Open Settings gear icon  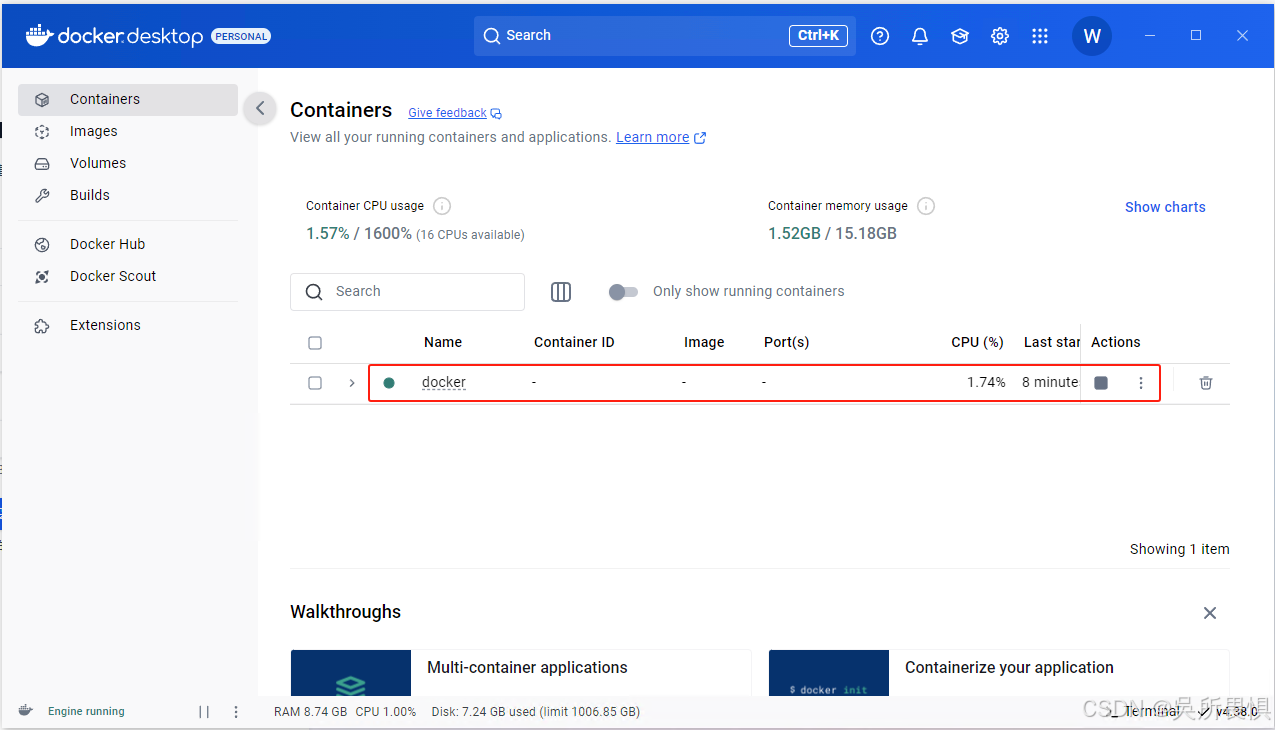click(x=1000, y=36)
